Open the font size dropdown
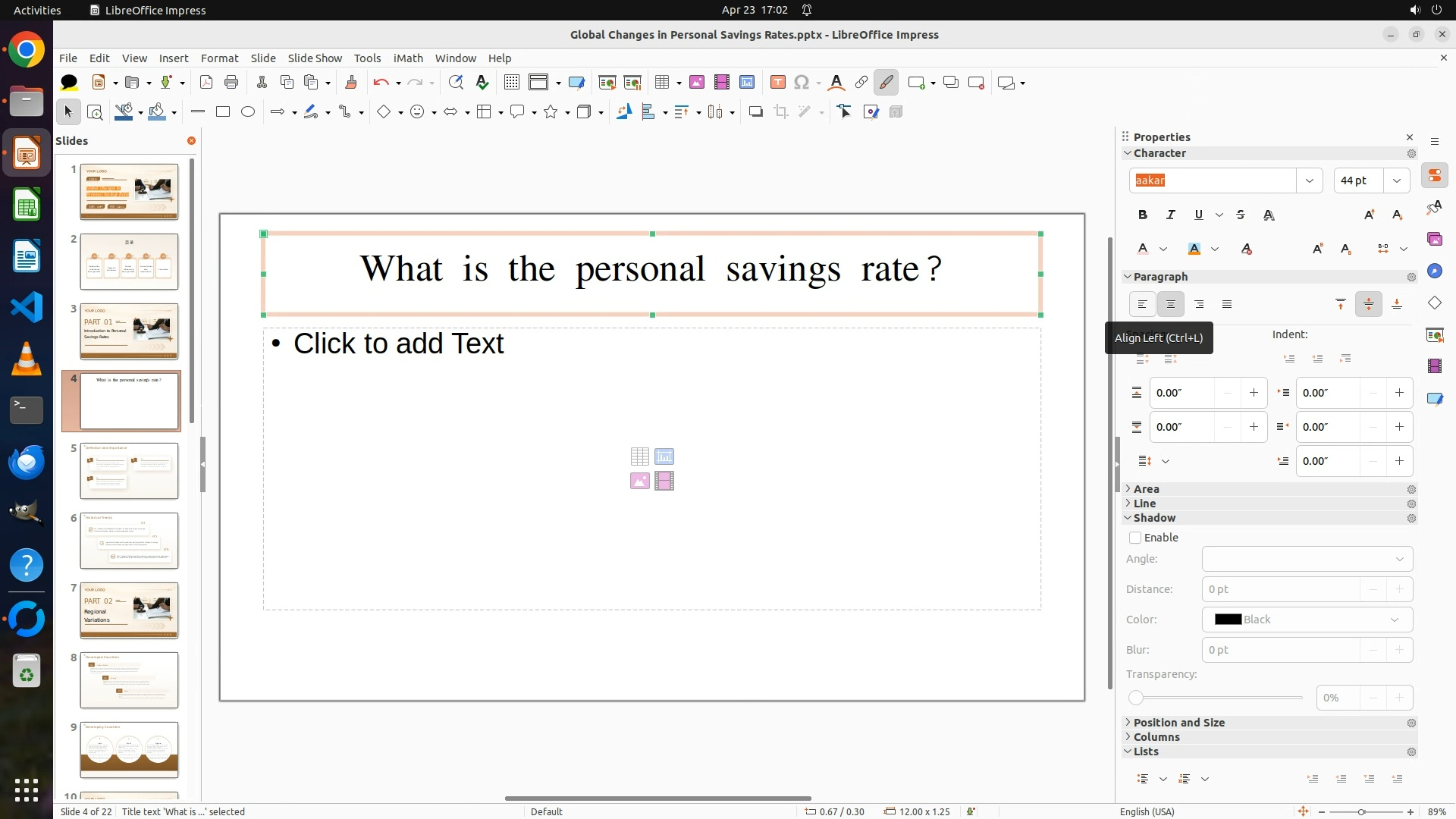 click(1397, 180)
